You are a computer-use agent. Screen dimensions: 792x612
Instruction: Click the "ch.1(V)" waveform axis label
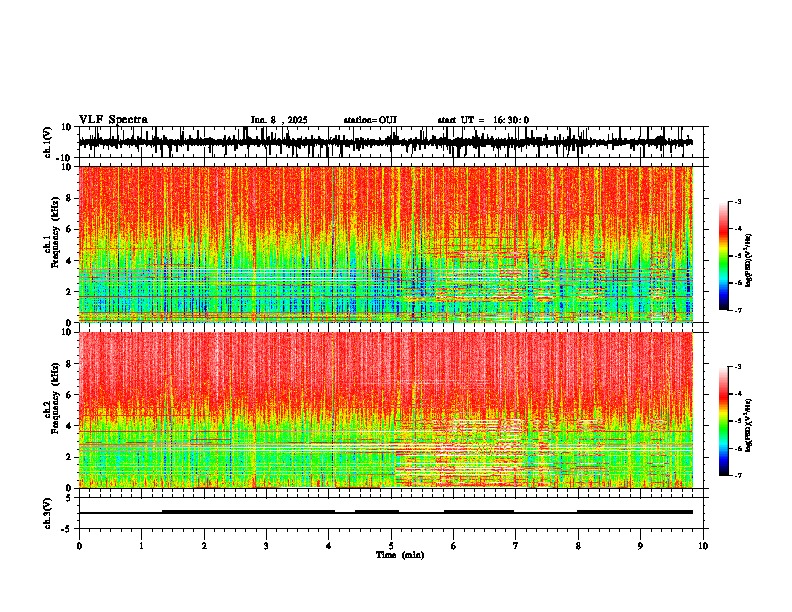pos(48,144)
